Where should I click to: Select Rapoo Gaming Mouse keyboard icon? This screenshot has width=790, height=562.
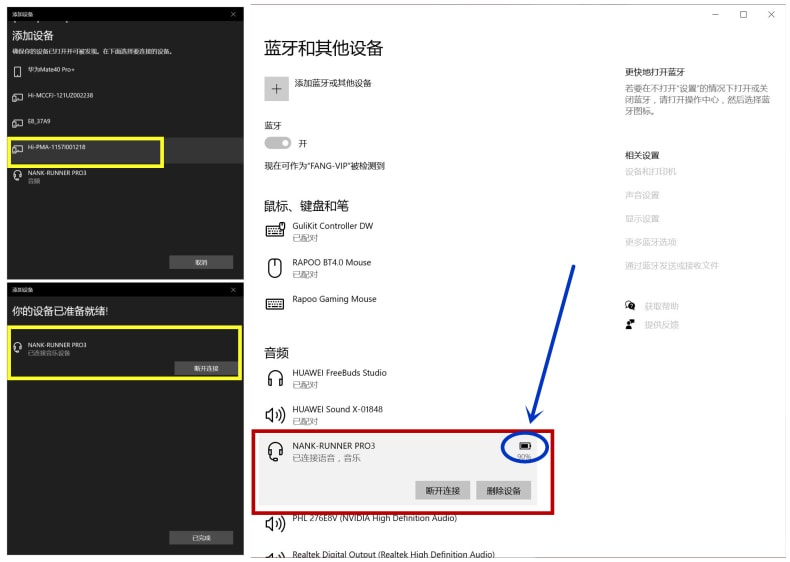(275, 304)
